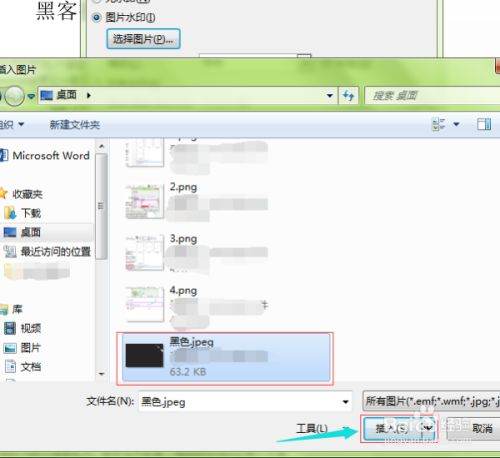Click the 搜索 桌面 search field
The image size is (500, 458).
click(x=432, y=96)
